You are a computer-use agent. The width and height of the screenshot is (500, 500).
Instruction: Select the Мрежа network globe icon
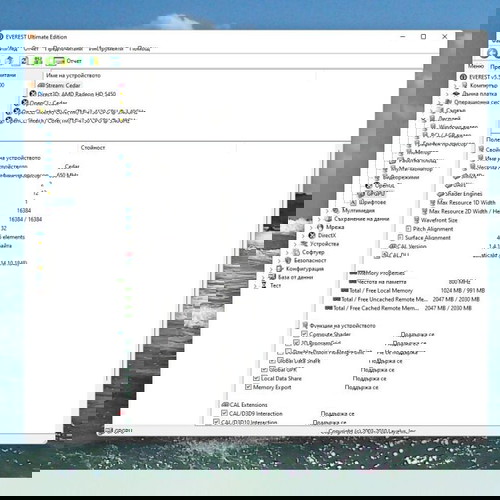tap(320, 227)
